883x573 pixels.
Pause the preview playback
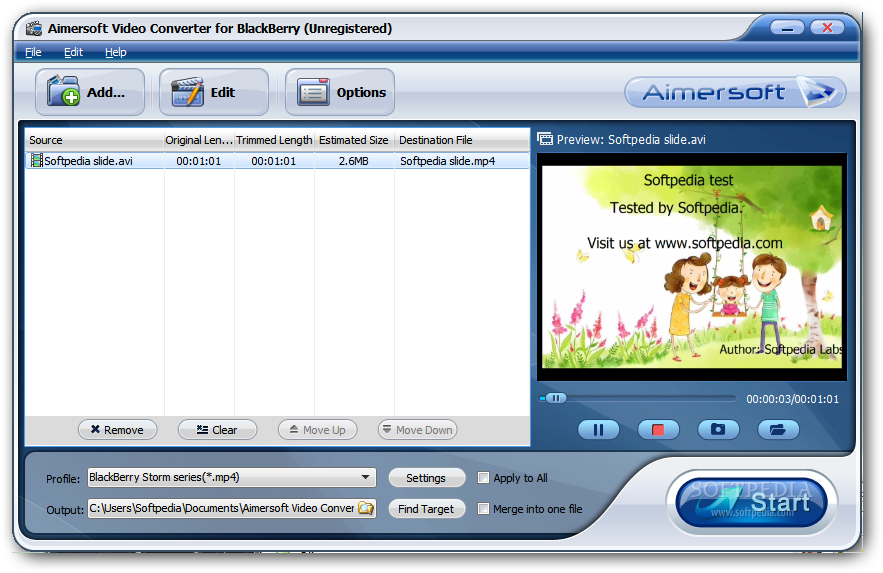599,430
